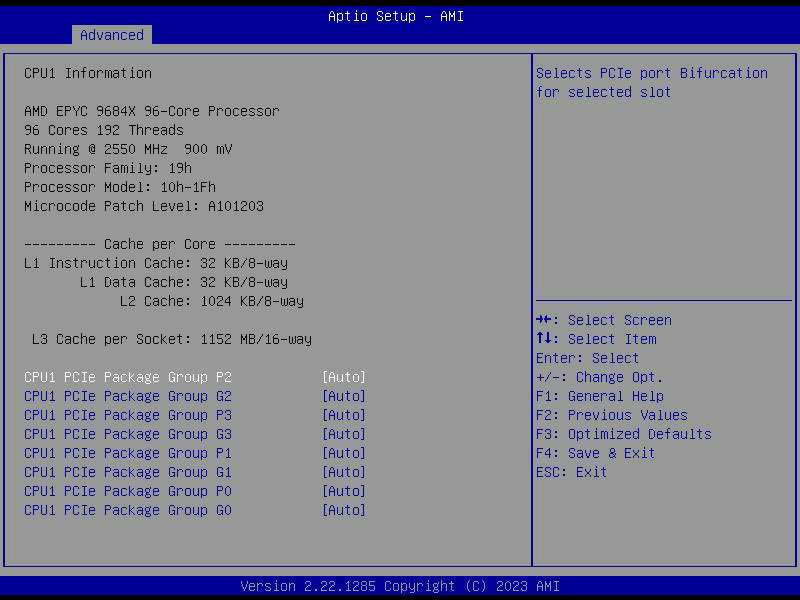Click the "Enter: Select" key hint

pos(587,358)
